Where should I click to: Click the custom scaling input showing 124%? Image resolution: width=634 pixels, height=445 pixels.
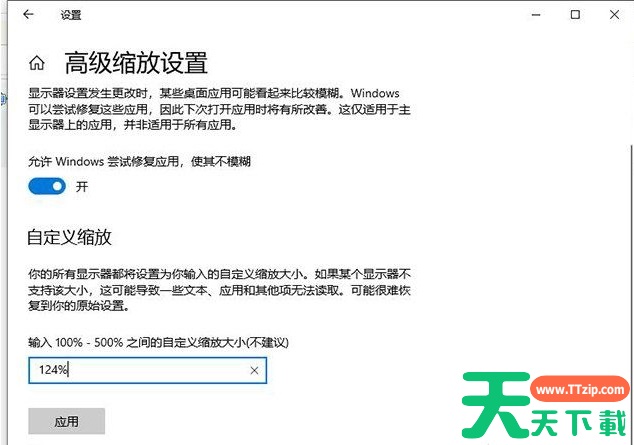click(148, 370)
